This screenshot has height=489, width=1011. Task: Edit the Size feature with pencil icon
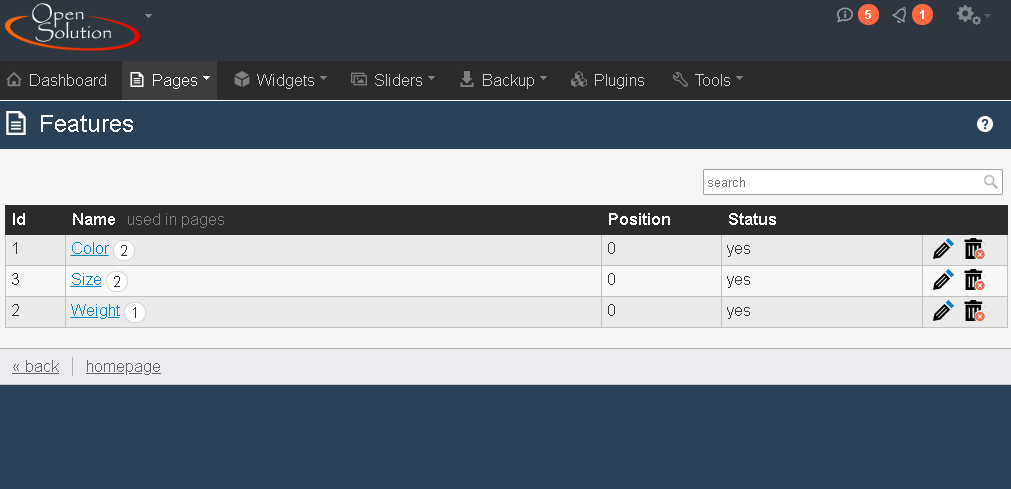pyautogui.click(x=943, y=280)
